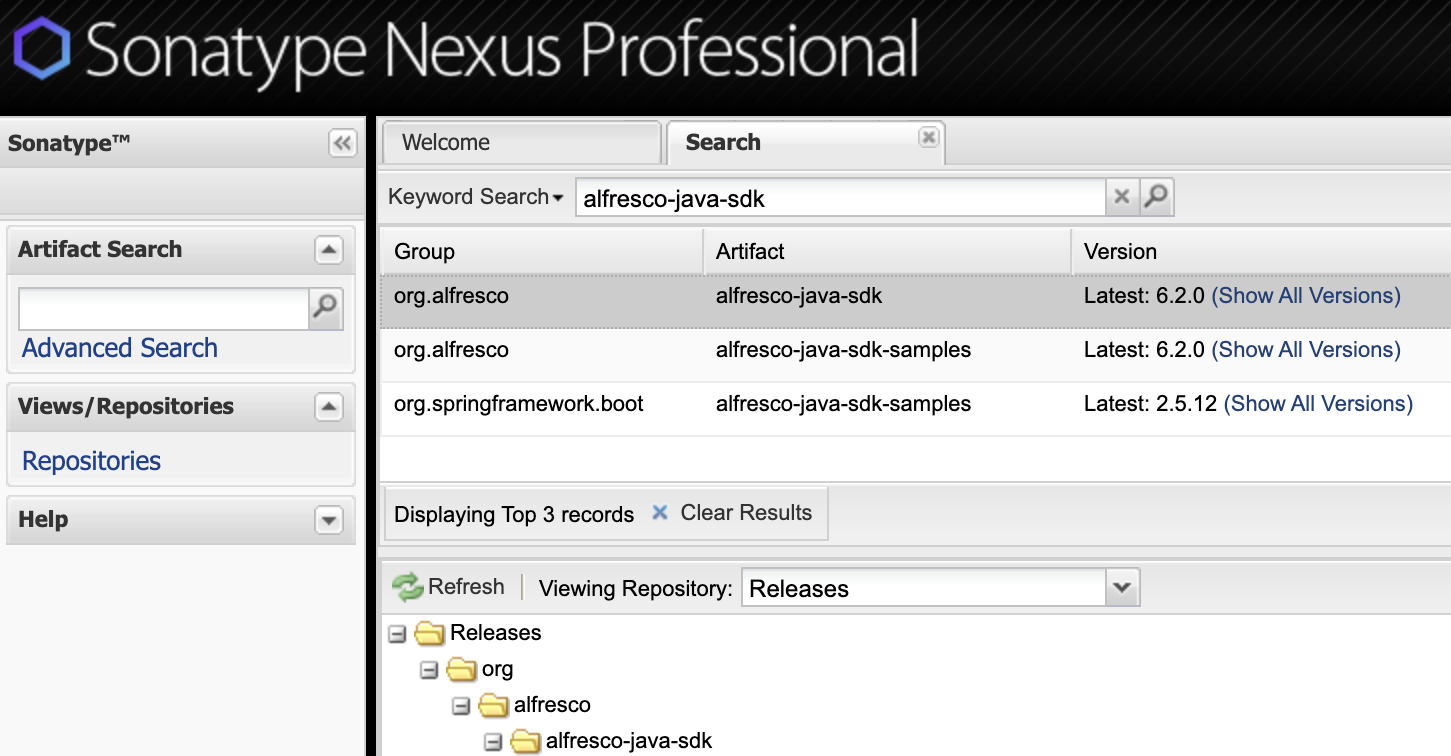Screen dimensions: 1451x756
Task: Click the magnifier icon beside the keyword search field
Action: [1156, 196]
